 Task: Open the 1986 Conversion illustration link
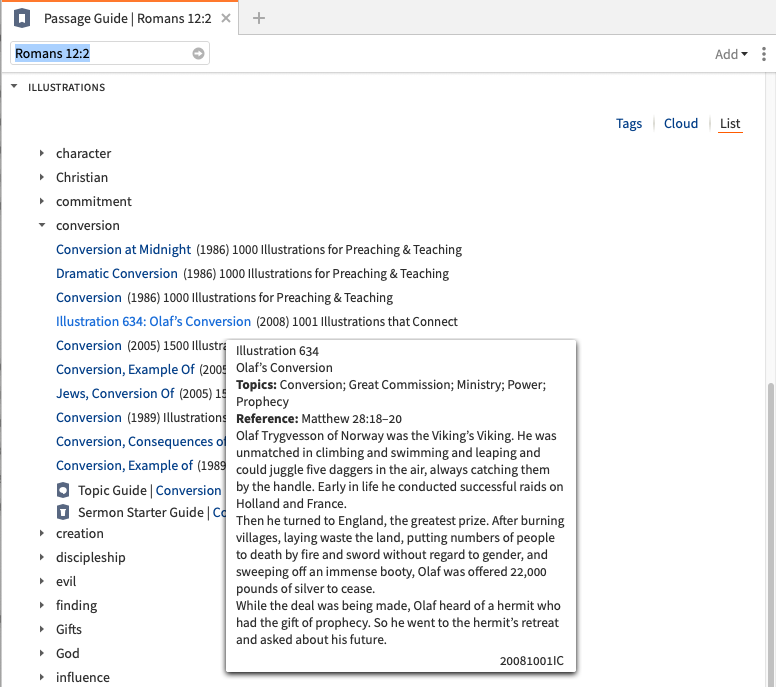(89, 297)
